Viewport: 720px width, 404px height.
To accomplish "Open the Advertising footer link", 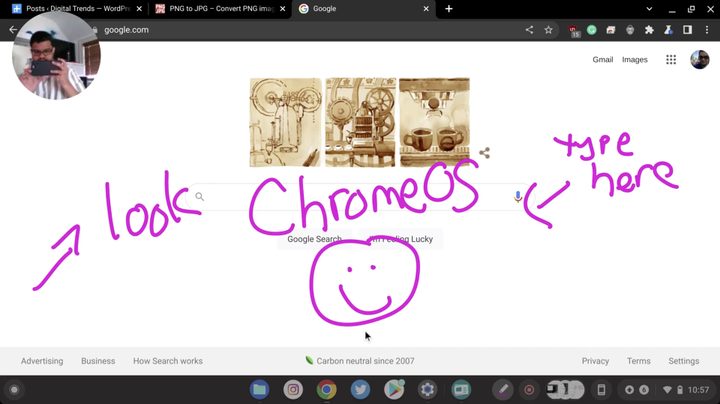I will [x=42, y=361].
